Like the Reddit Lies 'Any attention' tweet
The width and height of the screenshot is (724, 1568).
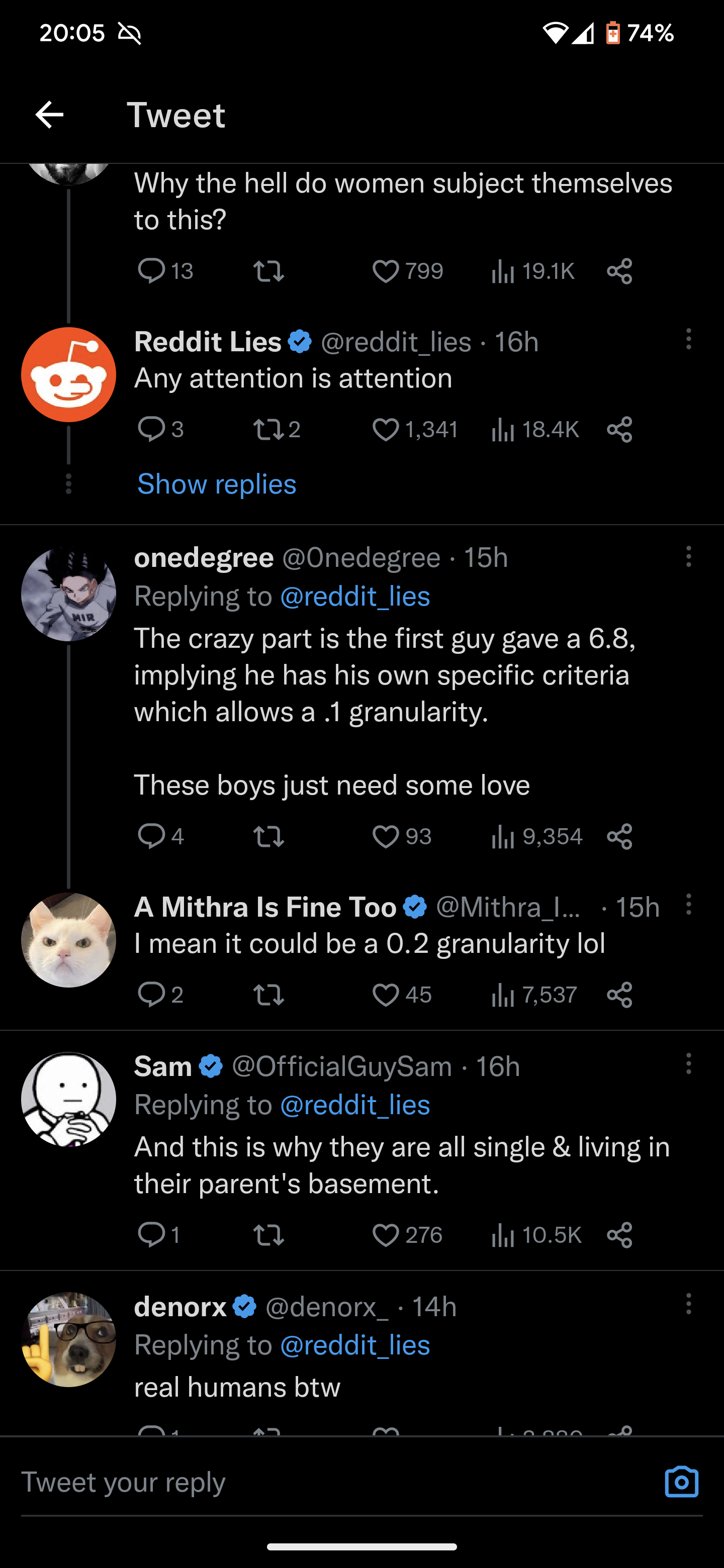point(386,430)
